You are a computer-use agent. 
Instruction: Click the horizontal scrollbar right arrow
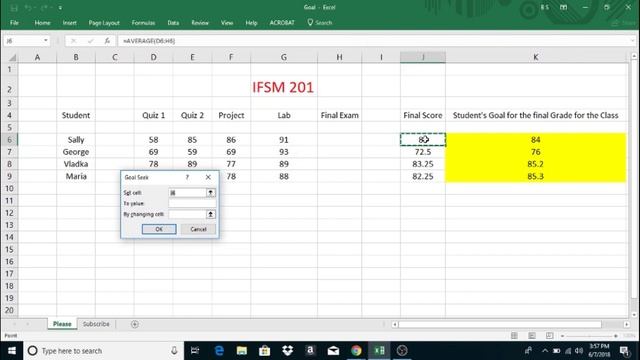click(627, 324)
